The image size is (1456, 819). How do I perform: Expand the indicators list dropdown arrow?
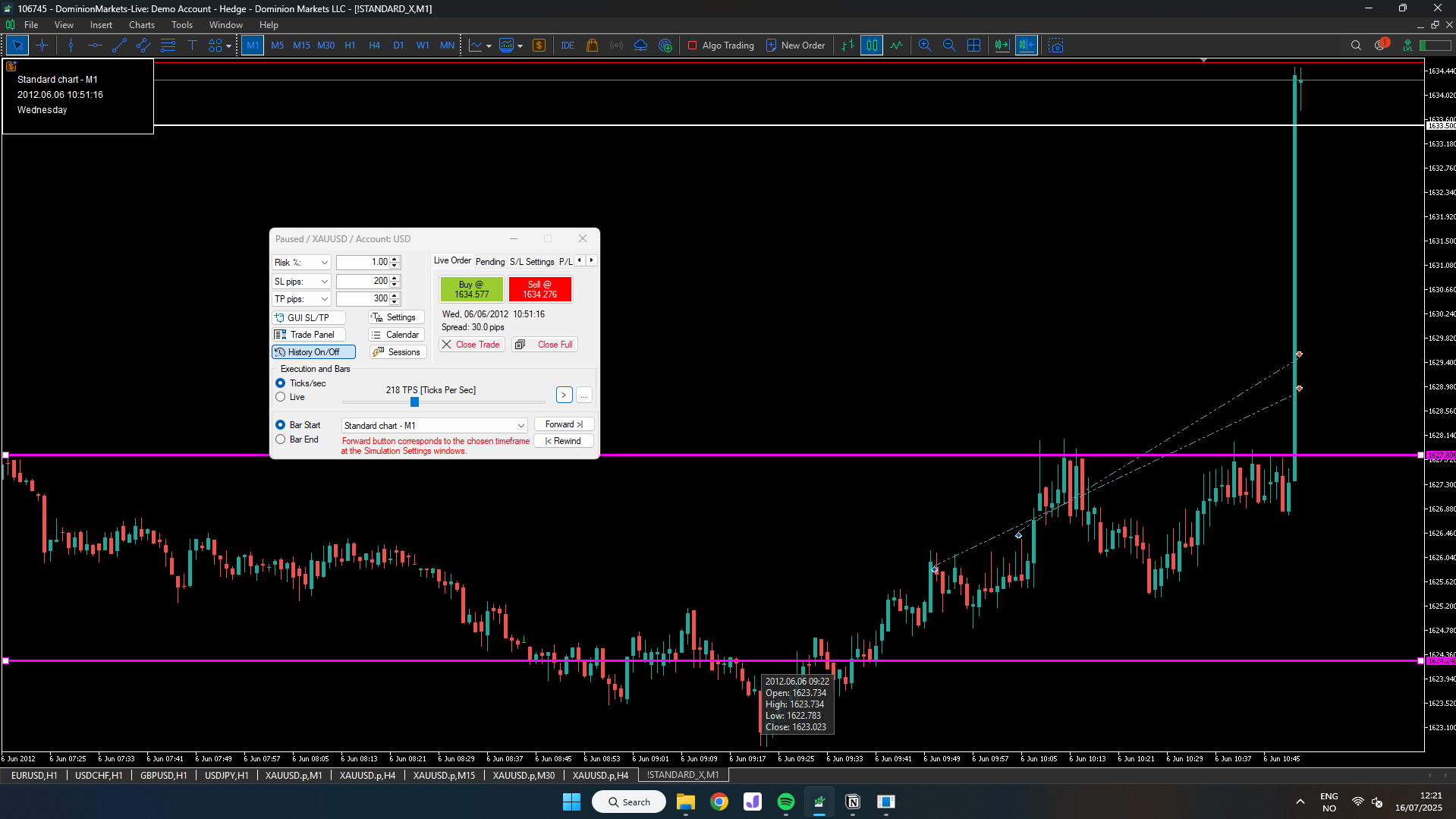coord(489,46)
